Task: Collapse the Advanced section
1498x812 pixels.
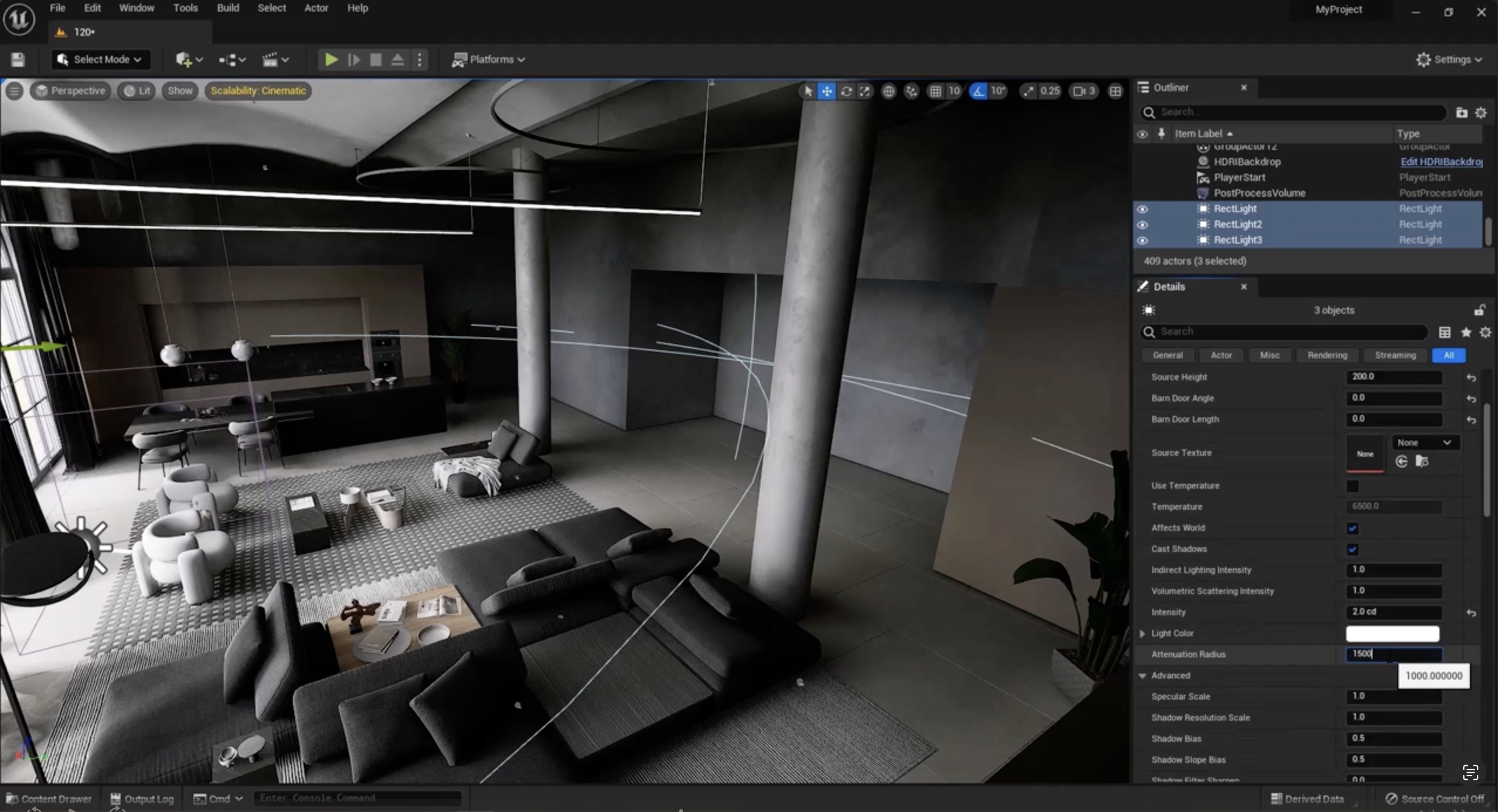Action: [1142, 675]
